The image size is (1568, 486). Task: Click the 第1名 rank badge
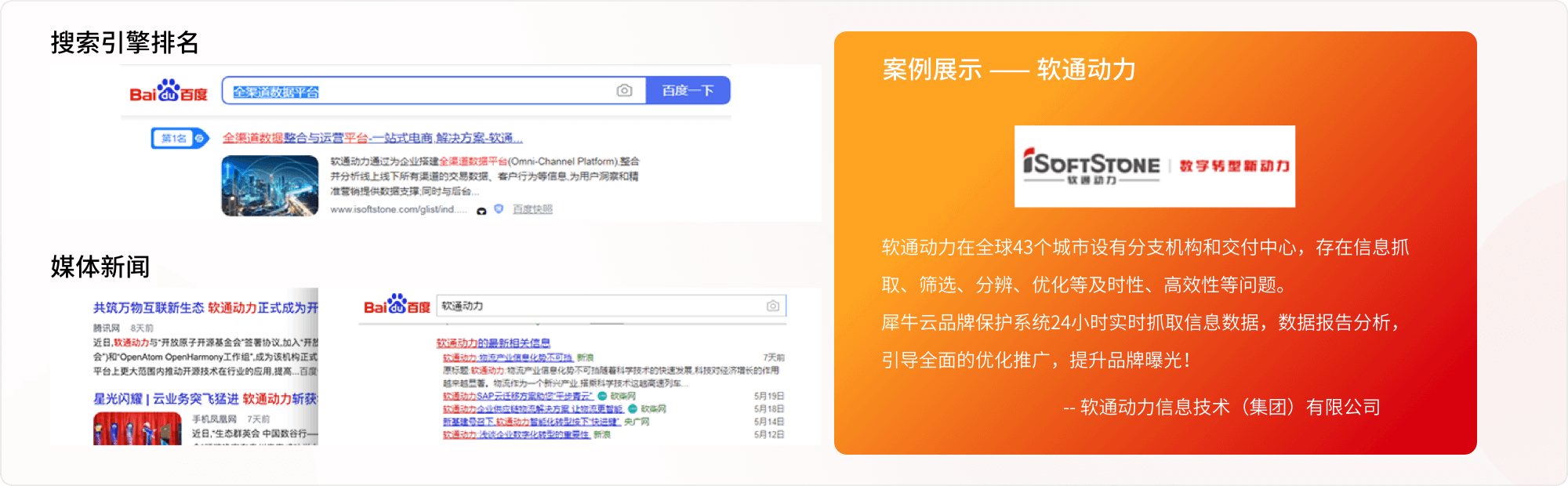point(180,139)
